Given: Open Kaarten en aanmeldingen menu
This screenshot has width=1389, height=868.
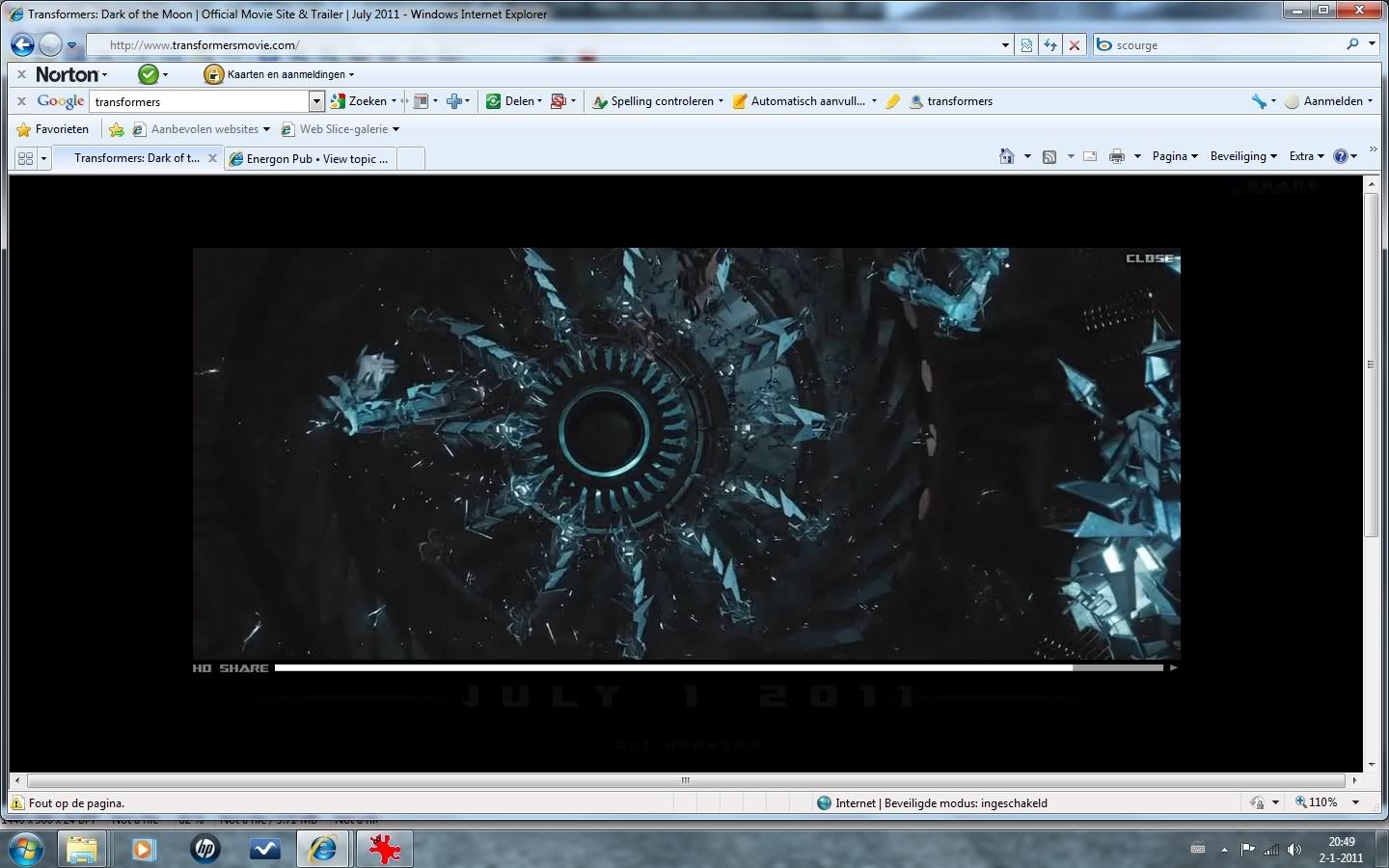Looking at the screenshot, I should click(x=290, y=74).
